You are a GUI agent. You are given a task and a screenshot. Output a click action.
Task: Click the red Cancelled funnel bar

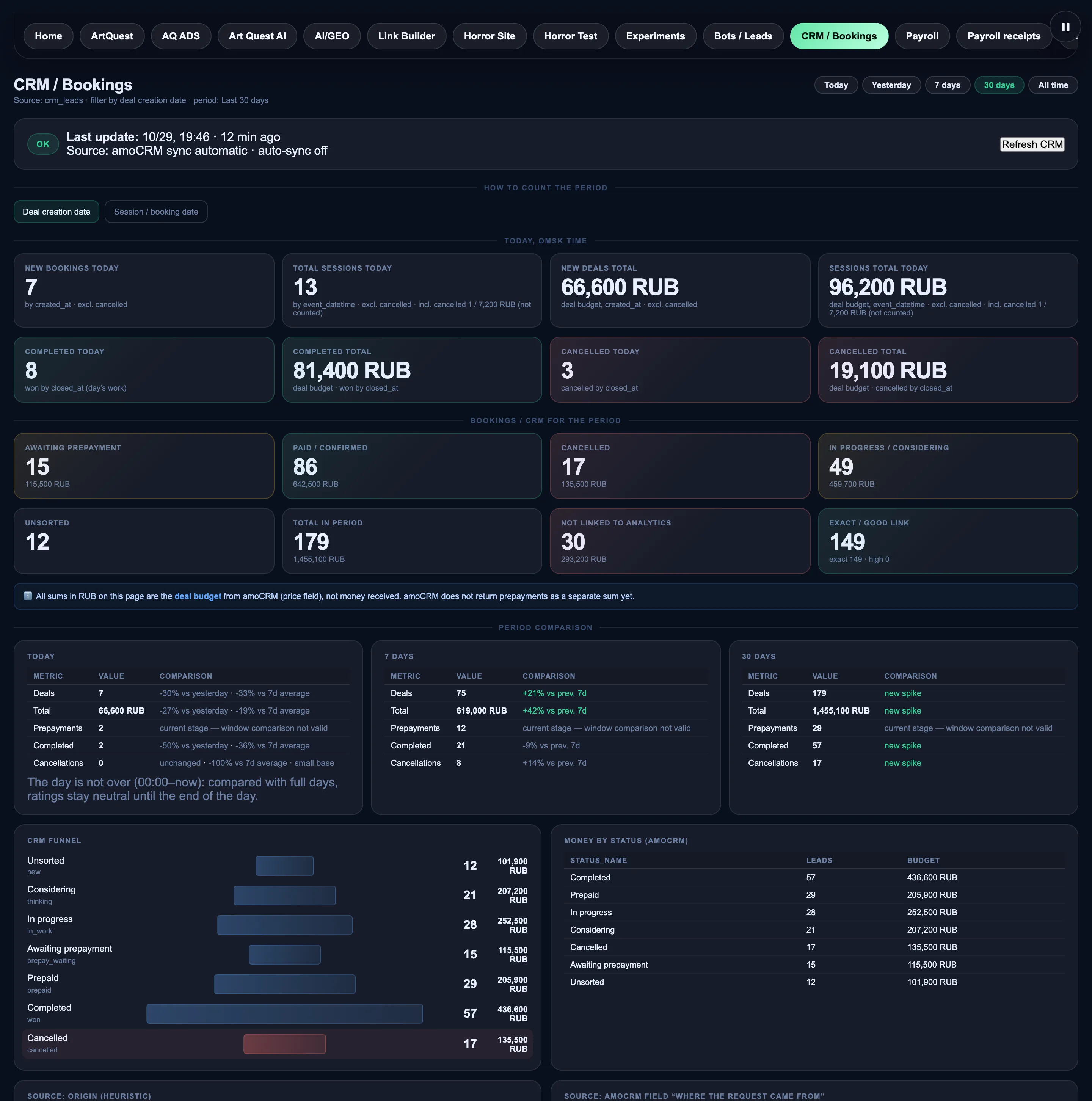coord(284,1043)
